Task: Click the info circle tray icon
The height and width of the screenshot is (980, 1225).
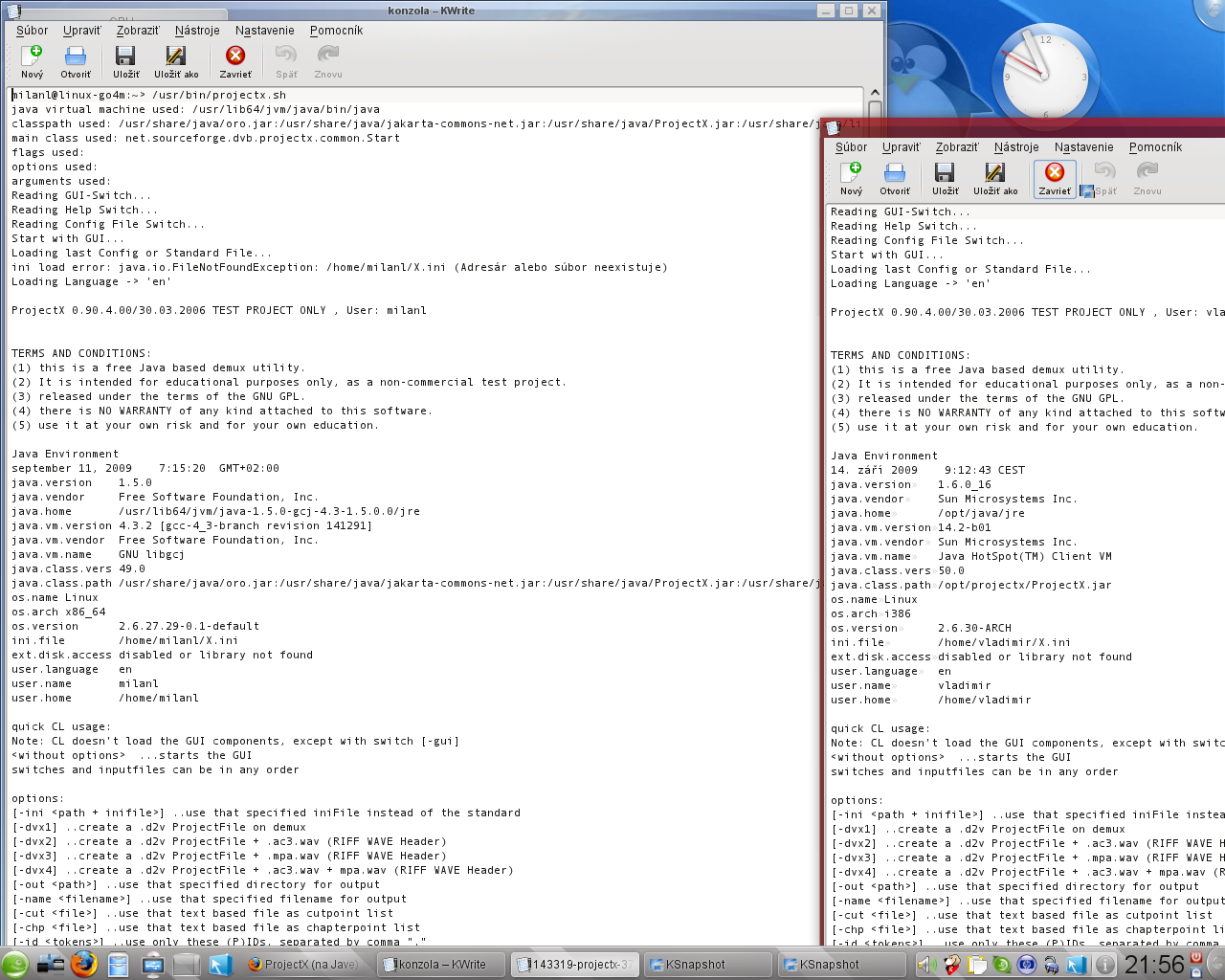Action: point(1105,965)
